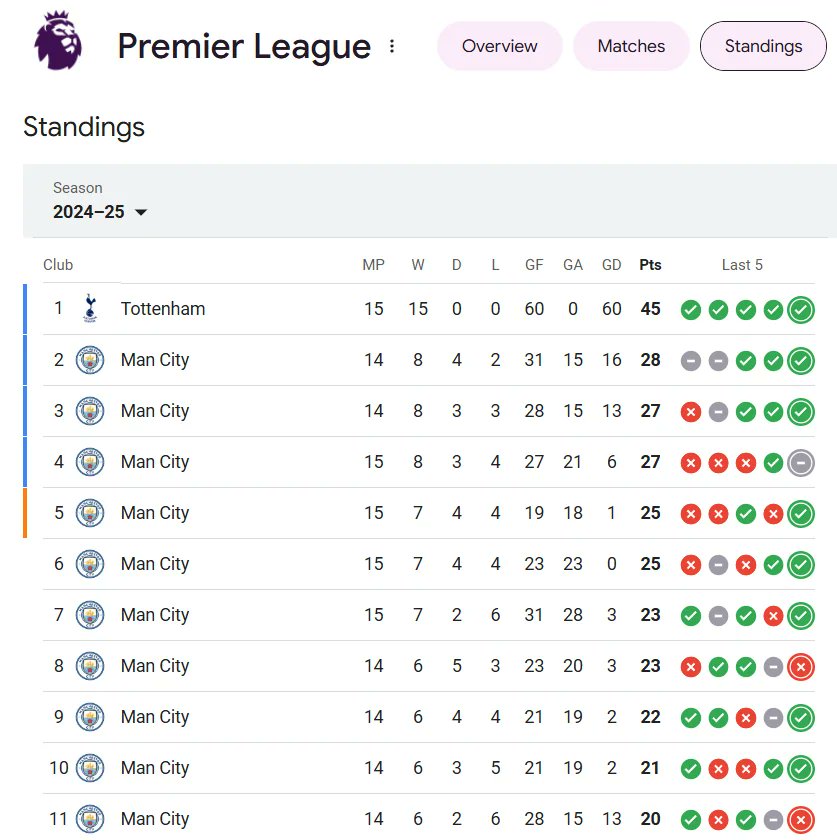Click the Tottenham club crest icon
The width and height of the screenshot is (837, 840).
(90, 309)
